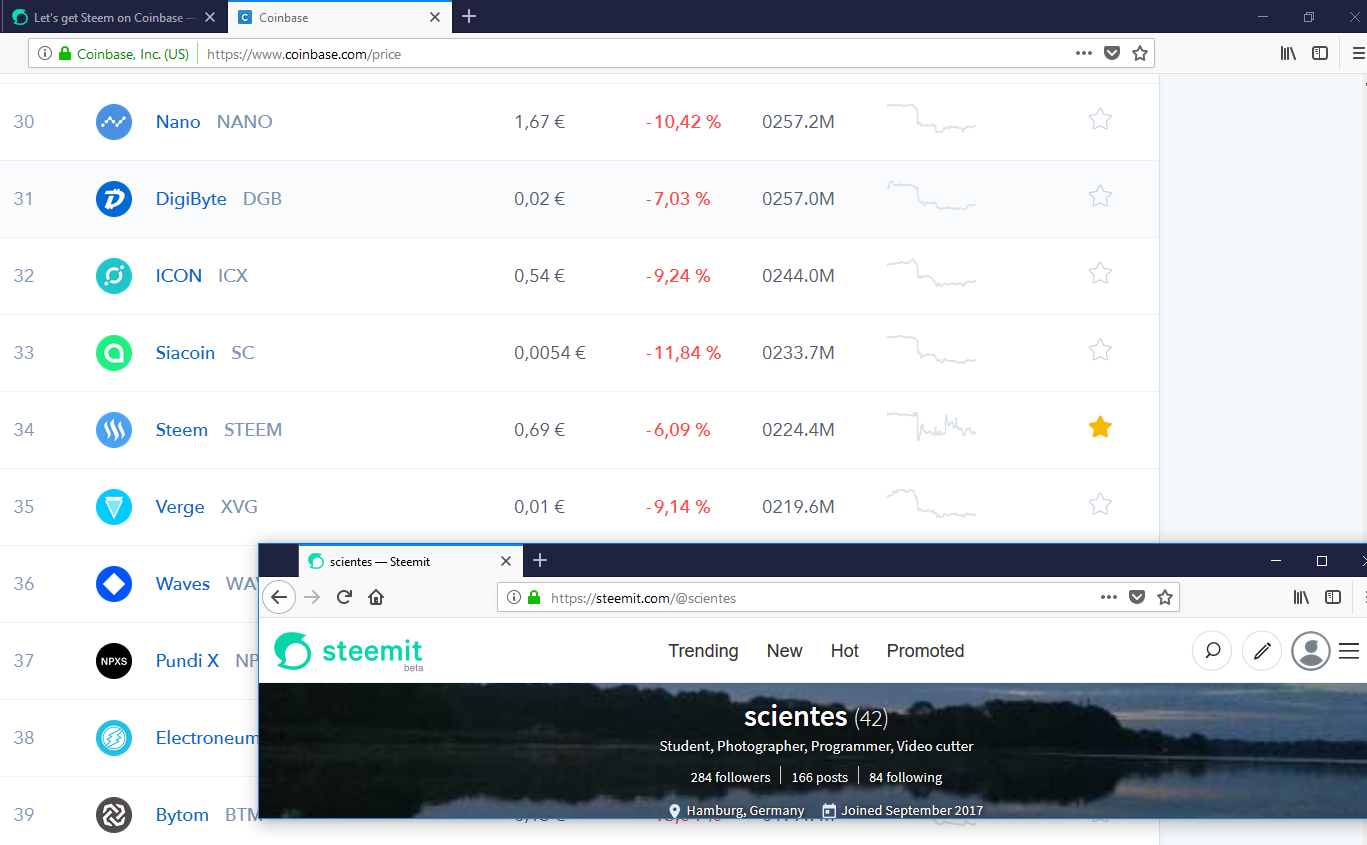Go to home page in Steemit browser window

click(x=376, y=597)
